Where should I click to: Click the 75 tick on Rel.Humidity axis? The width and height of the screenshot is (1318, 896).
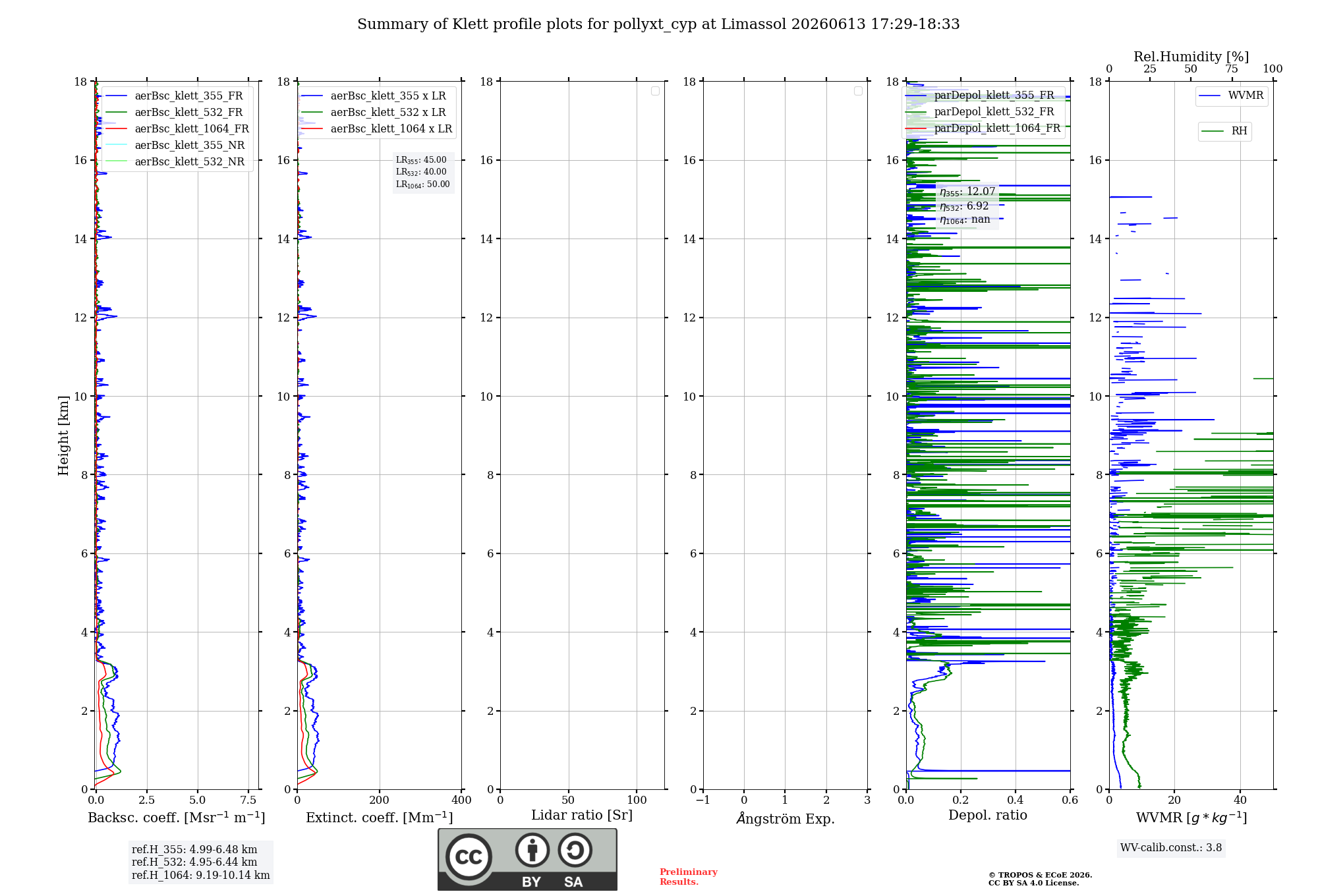pos(1231,69)
